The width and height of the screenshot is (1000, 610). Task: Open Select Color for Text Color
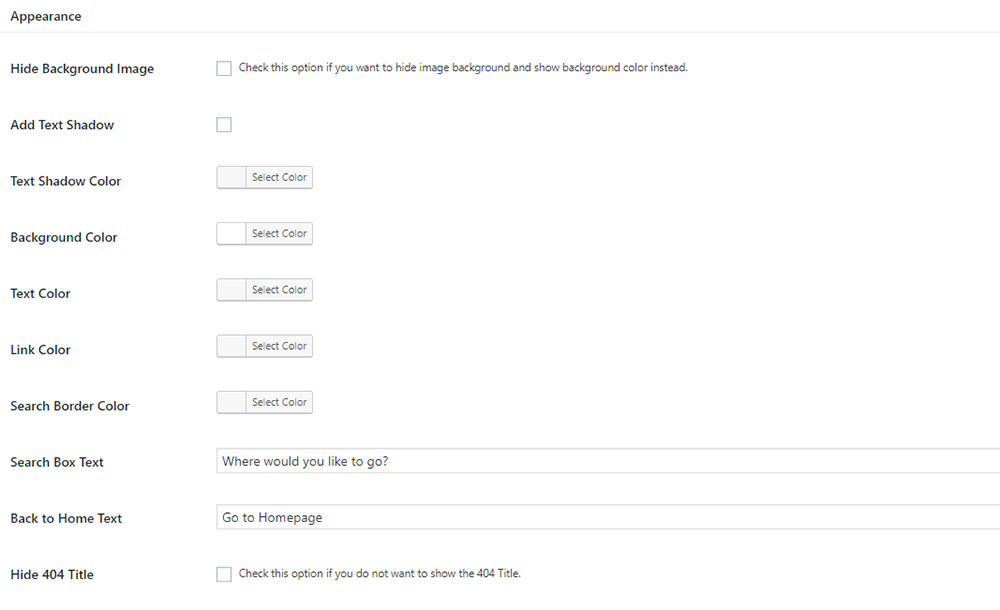(x=279, y=290)
